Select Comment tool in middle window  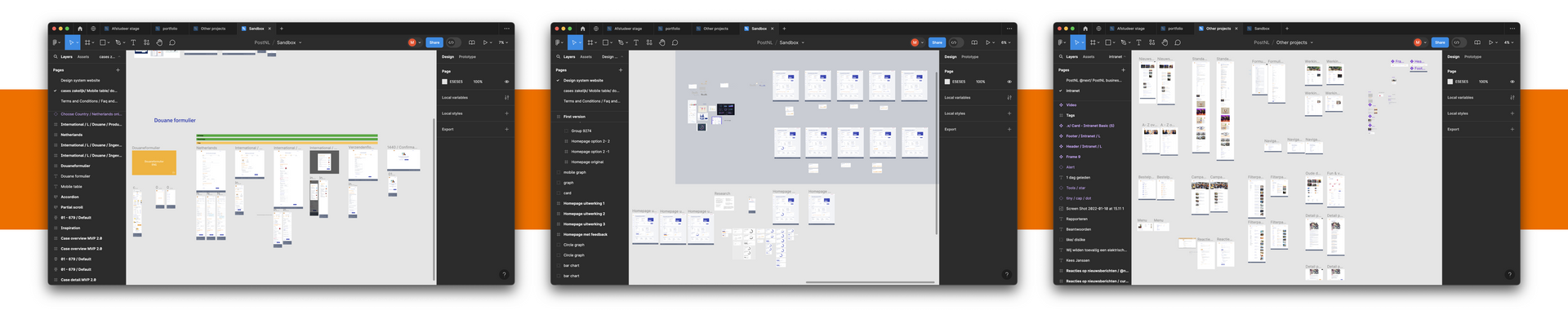pos(675,42)
